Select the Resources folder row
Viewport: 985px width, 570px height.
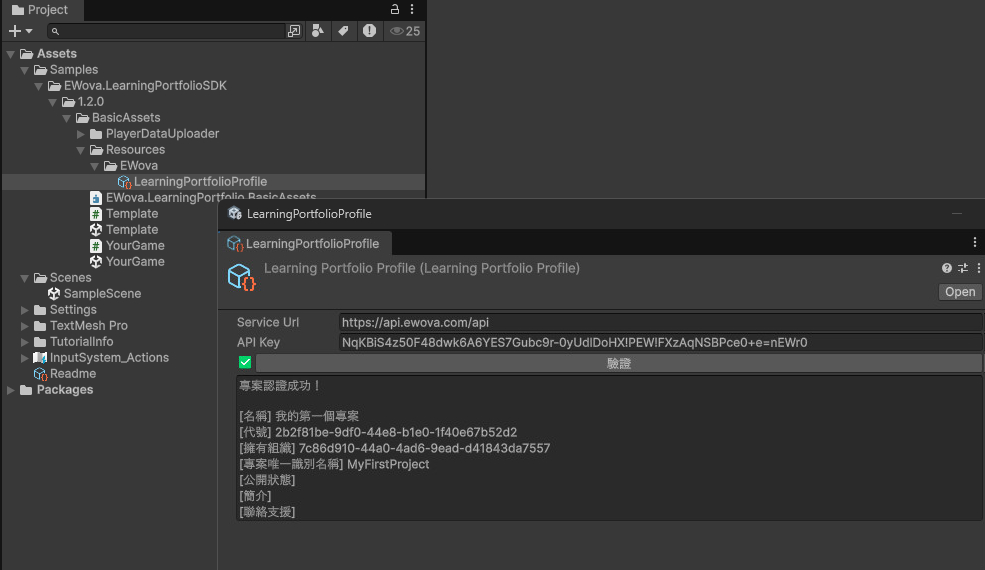(x=214, y=150)
